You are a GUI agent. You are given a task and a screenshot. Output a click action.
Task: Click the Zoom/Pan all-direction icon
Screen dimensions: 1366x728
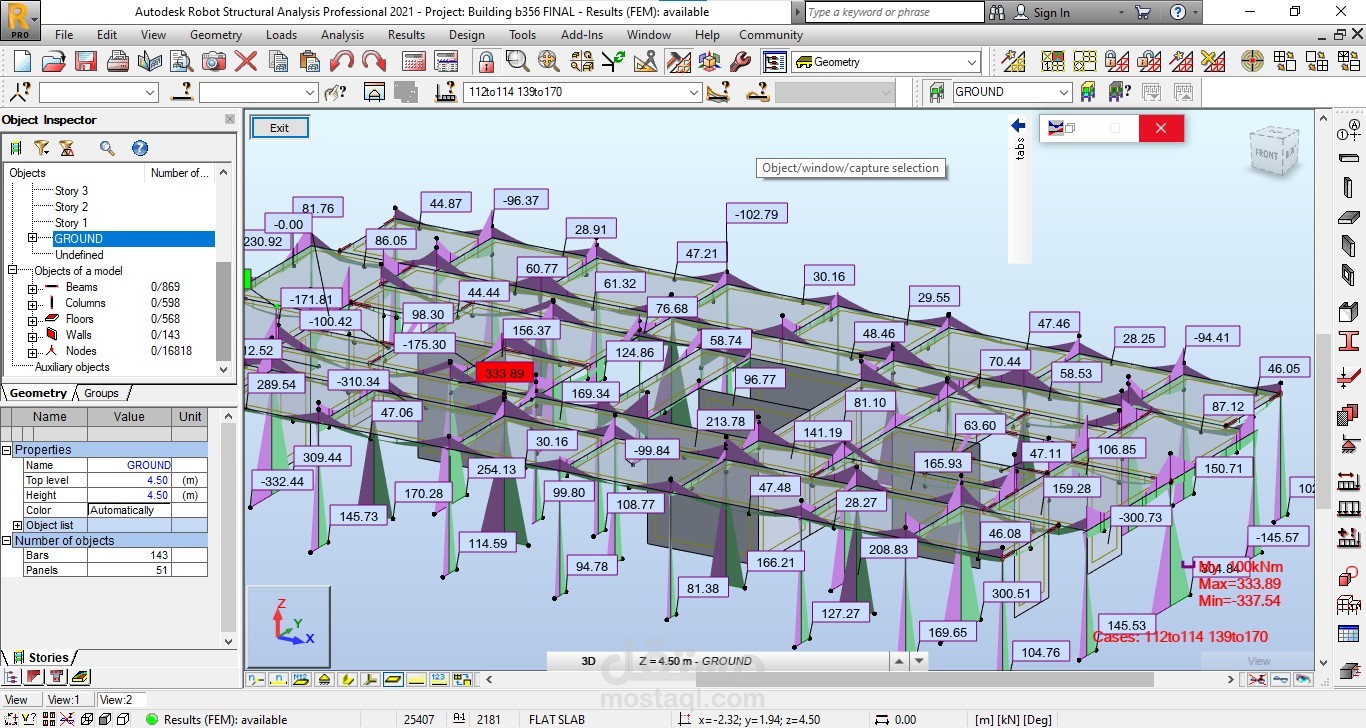click(549, 61)
